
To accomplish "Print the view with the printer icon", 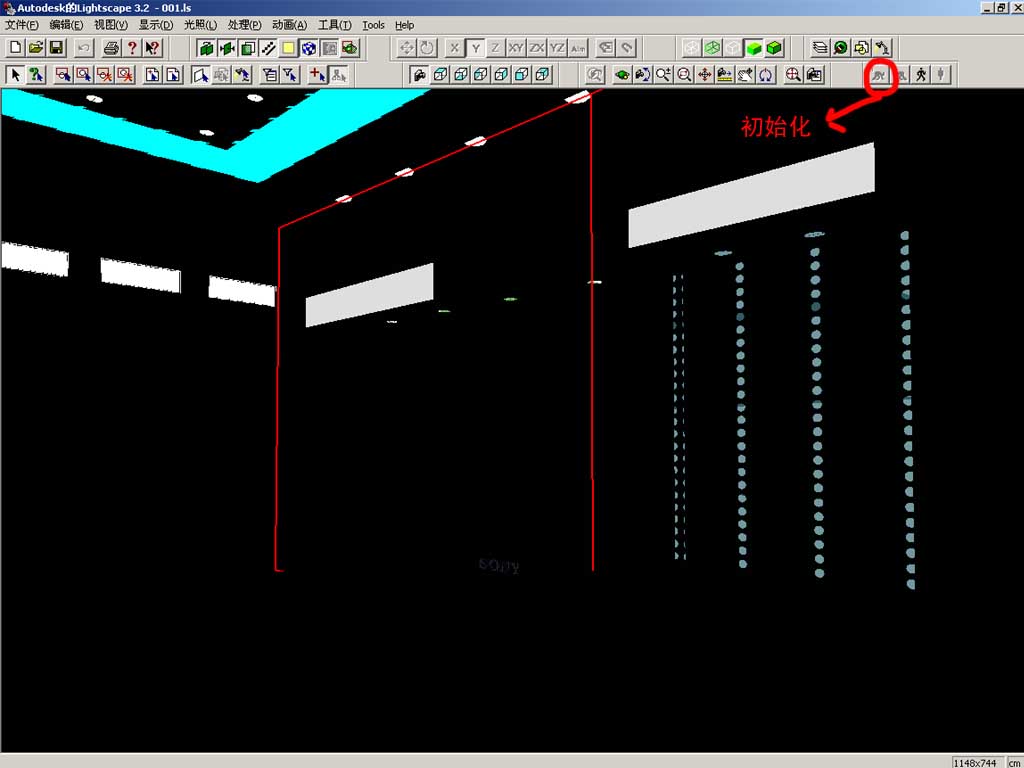I will (x=111, y=48).
